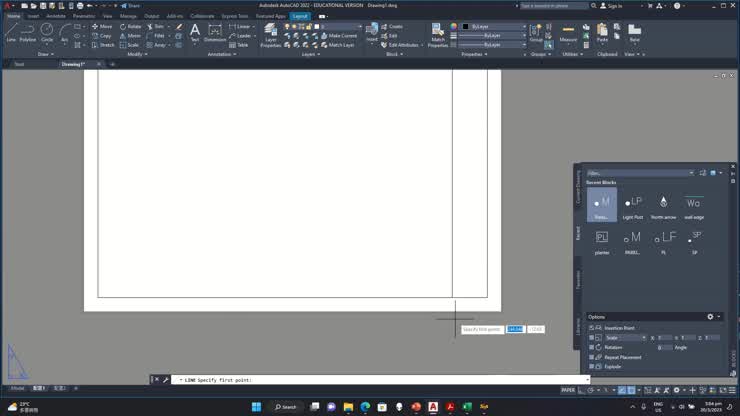
Task: Toggle the Scale option checkbox
Action: pos(591,338)
